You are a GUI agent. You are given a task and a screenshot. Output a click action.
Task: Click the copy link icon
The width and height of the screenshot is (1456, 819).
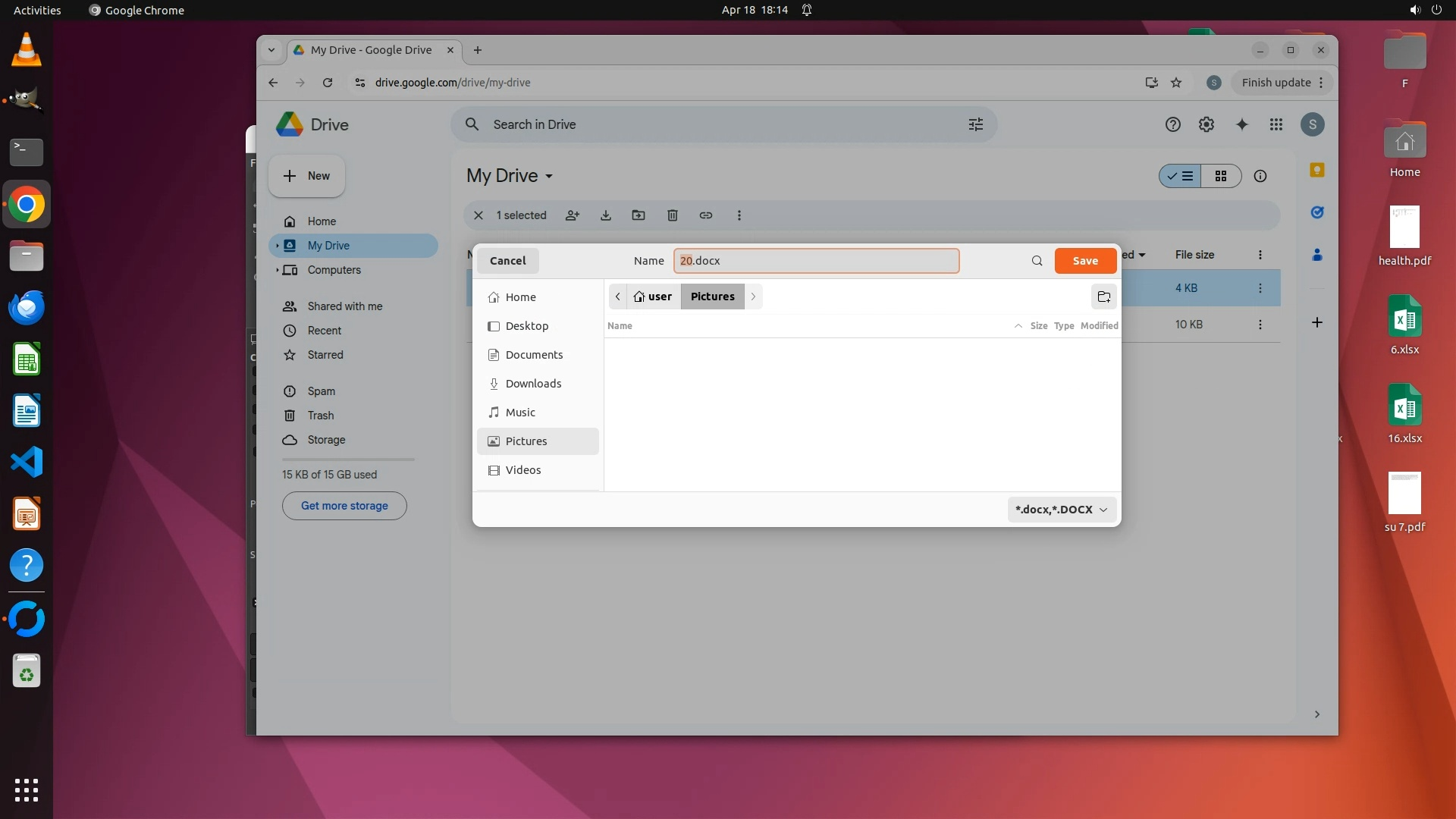(705, 215)
